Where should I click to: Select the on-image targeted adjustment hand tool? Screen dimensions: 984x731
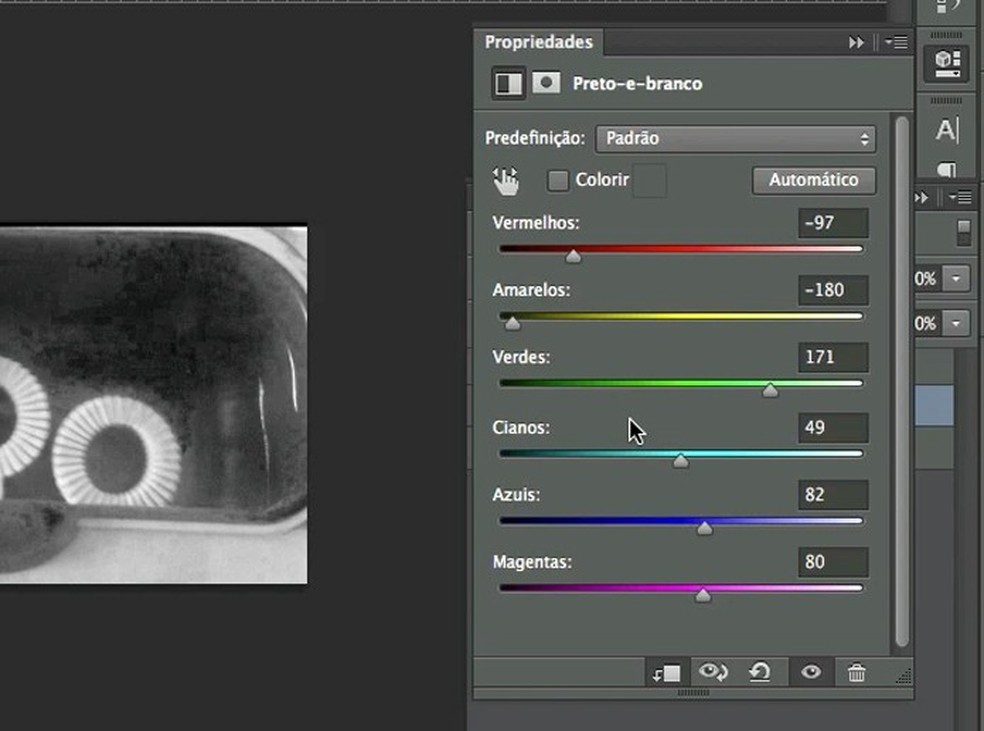pos(506,180)
